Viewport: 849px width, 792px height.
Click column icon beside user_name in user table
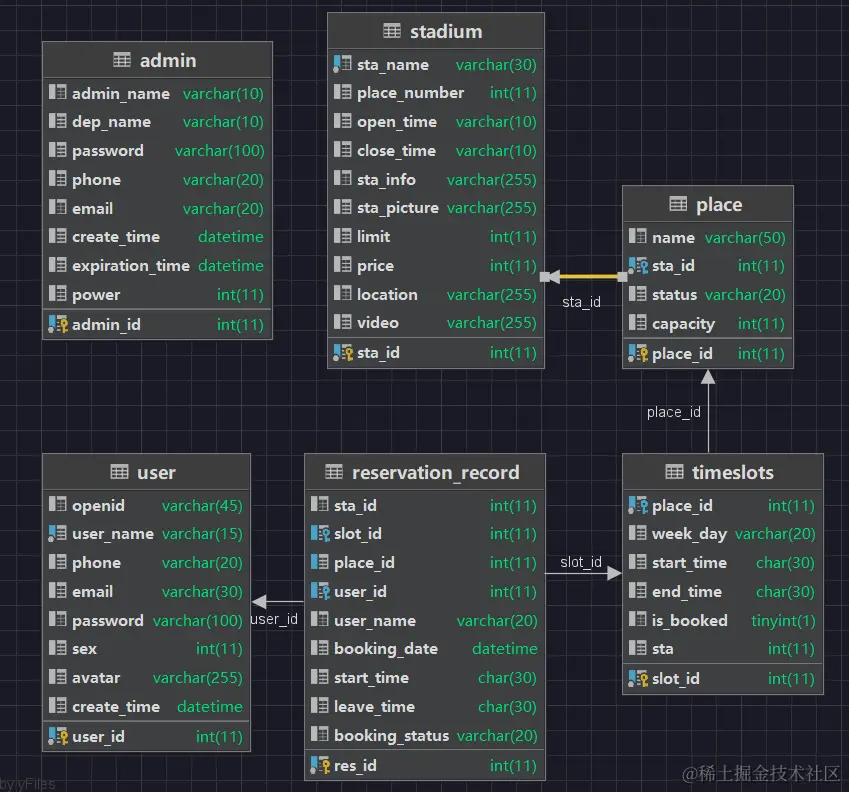point(57,534)
